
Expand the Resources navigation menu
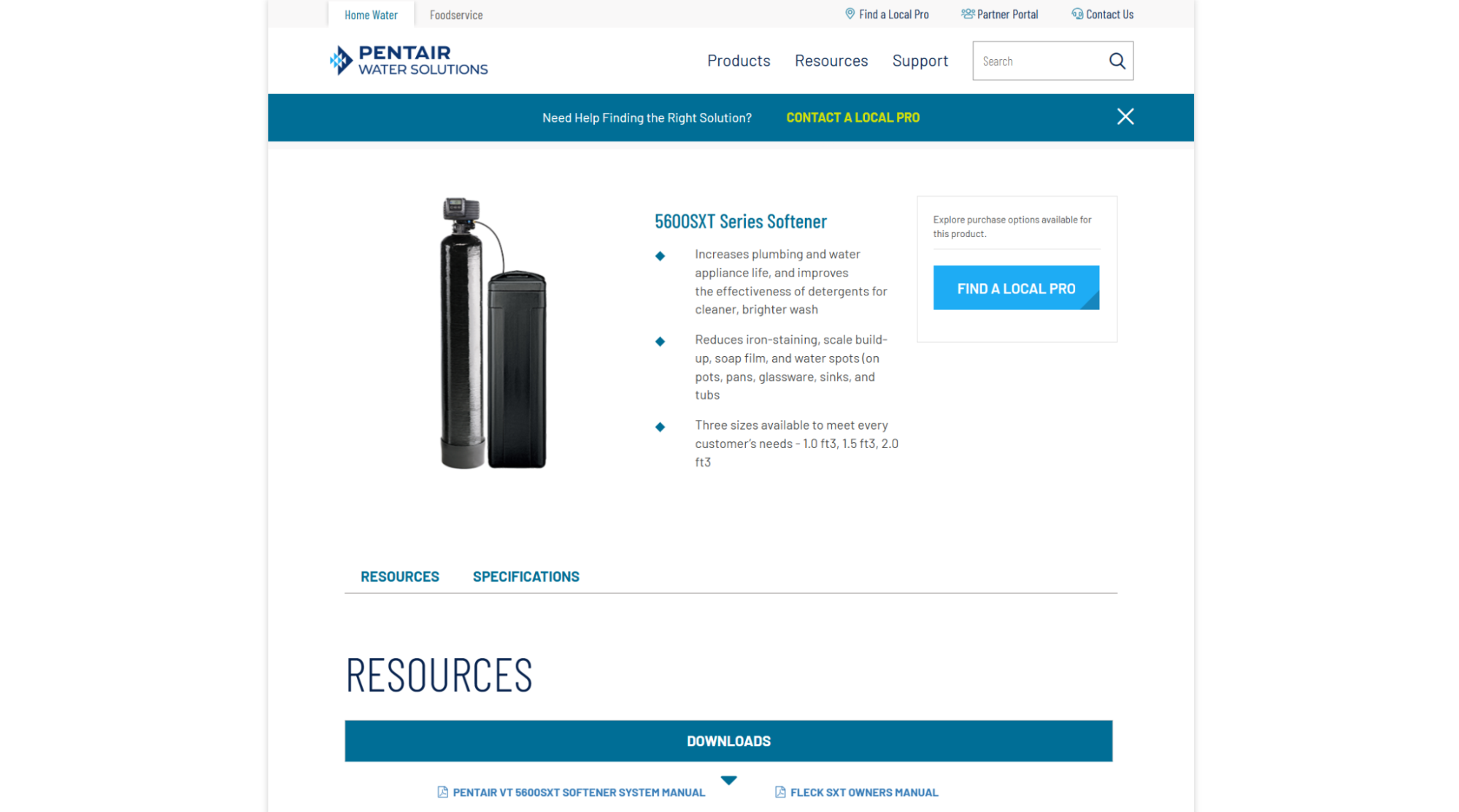click(x=831, y=61)
